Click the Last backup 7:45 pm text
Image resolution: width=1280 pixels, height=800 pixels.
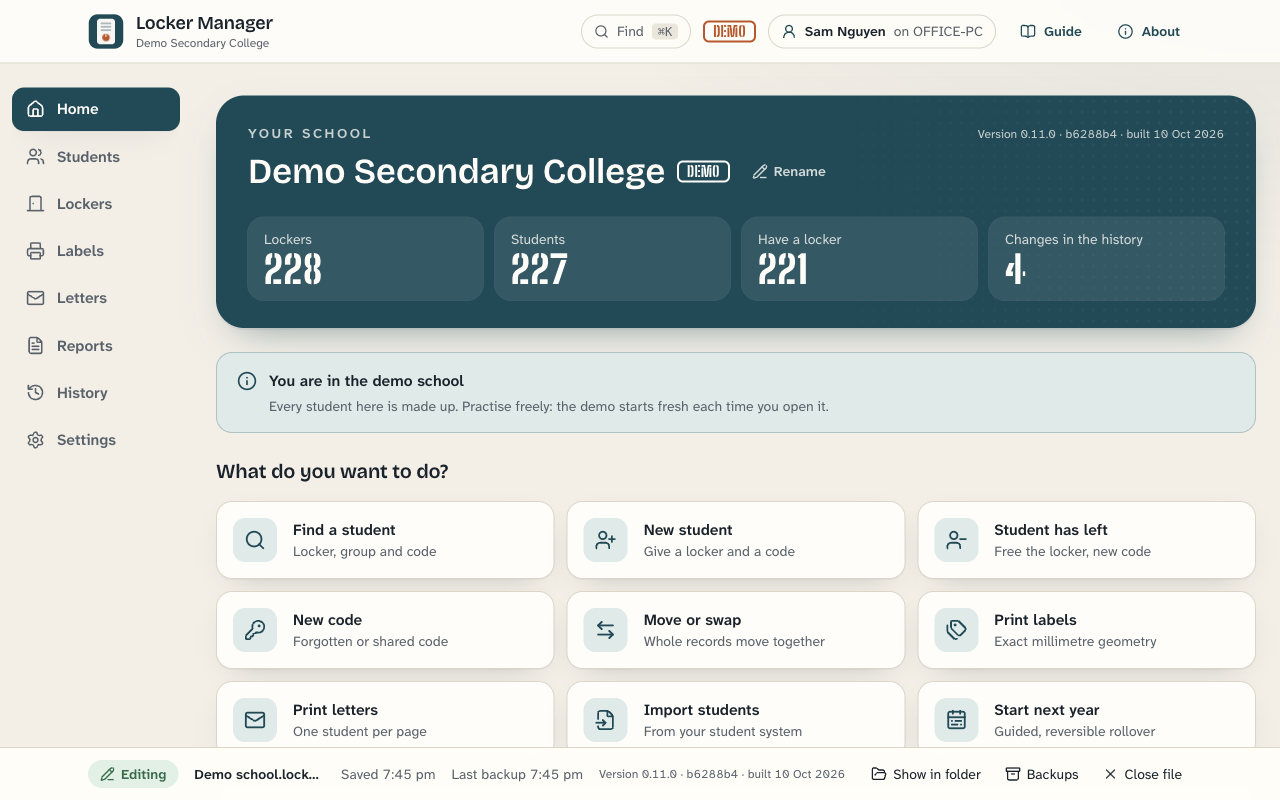pyautogui.click(x=517, y=774)
